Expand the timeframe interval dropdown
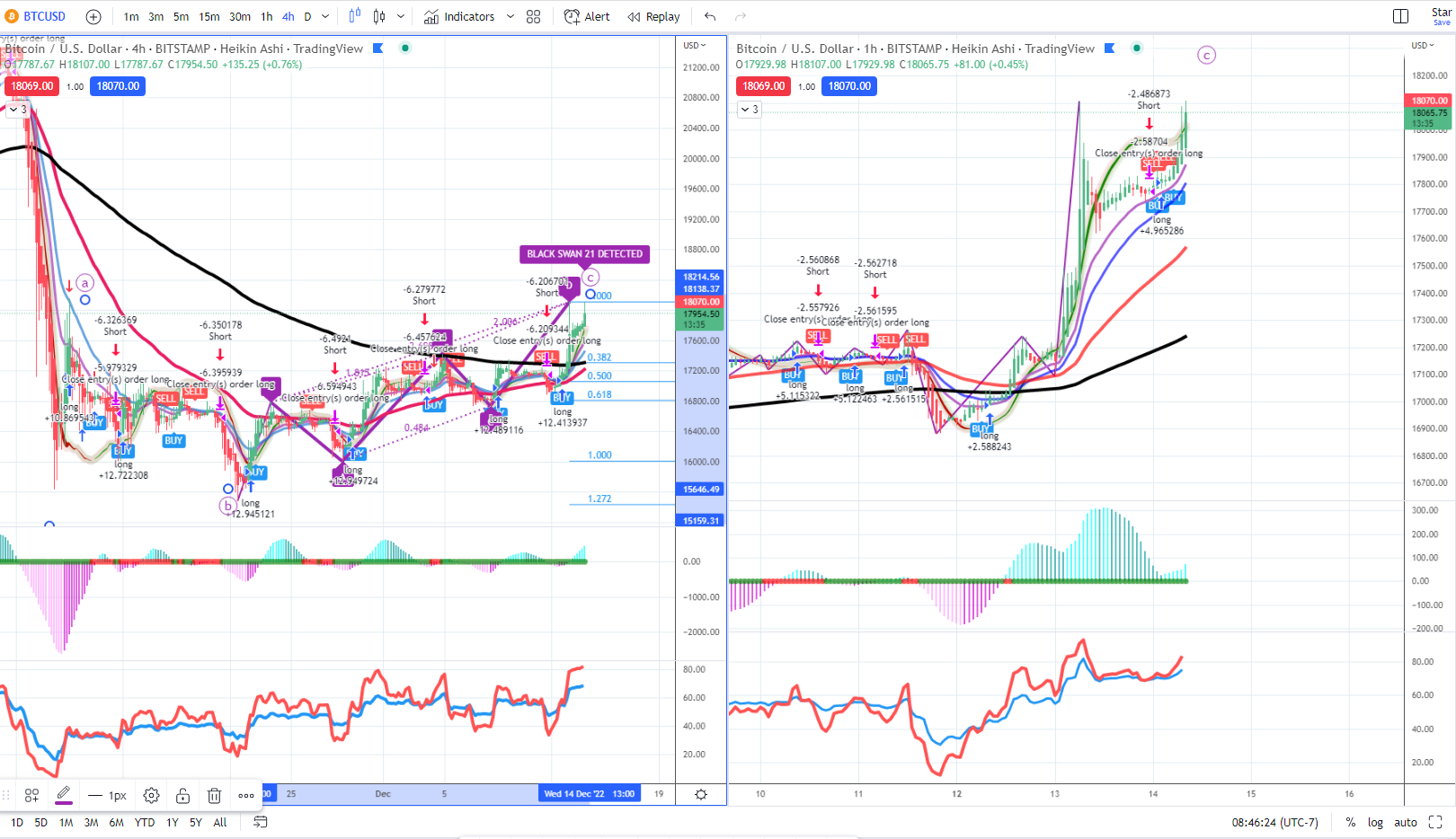The image size is (1456, 839). tap(325, 16)
